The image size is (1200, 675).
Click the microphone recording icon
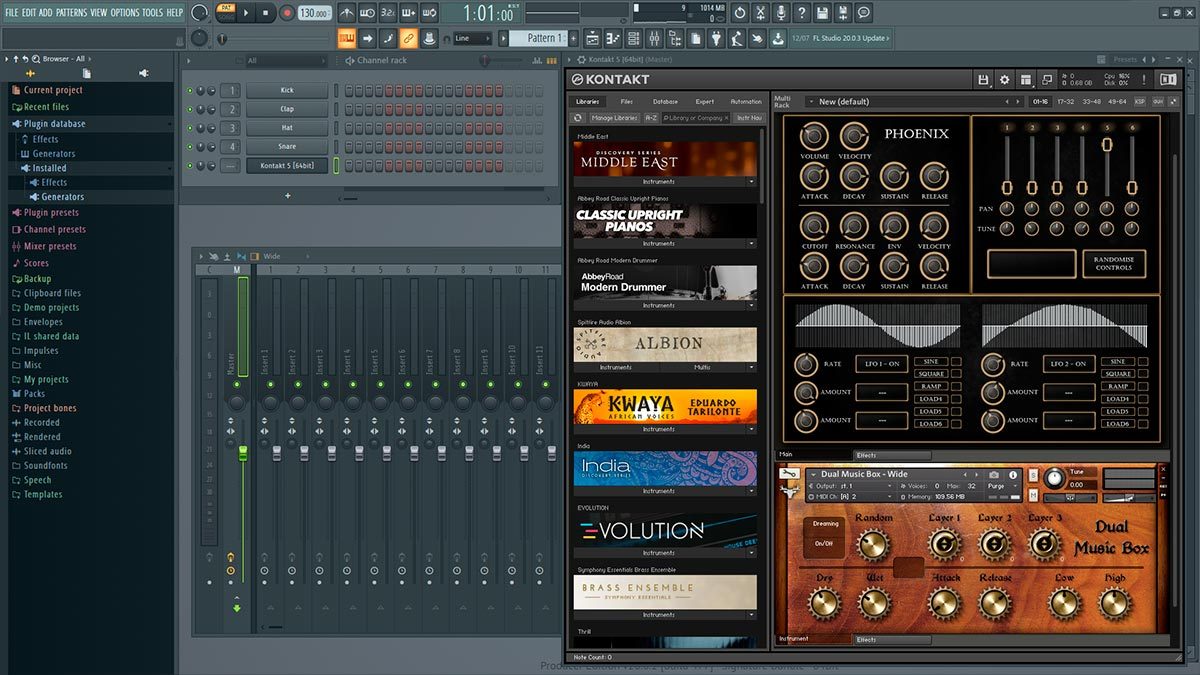pos(781,13)
